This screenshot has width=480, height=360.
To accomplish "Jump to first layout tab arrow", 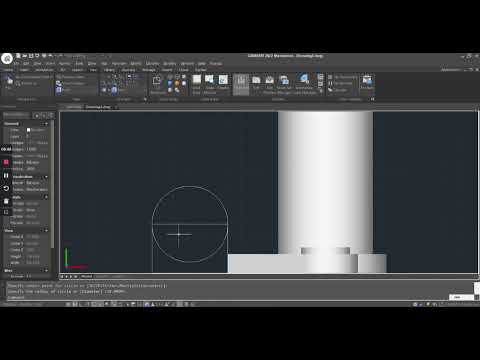I will click(x=62, y=276).
